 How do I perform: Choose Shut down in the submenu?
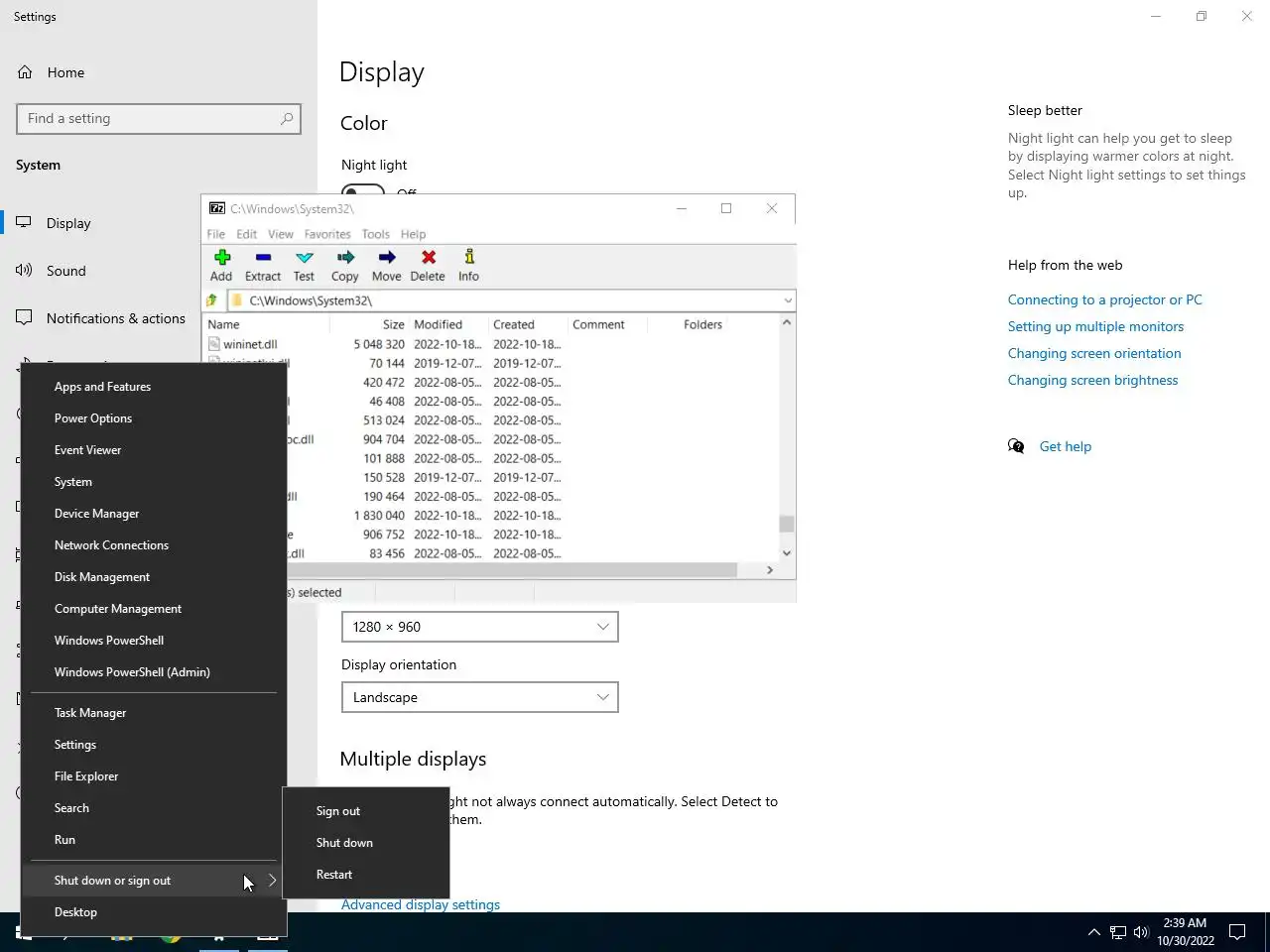pos(366,843)
